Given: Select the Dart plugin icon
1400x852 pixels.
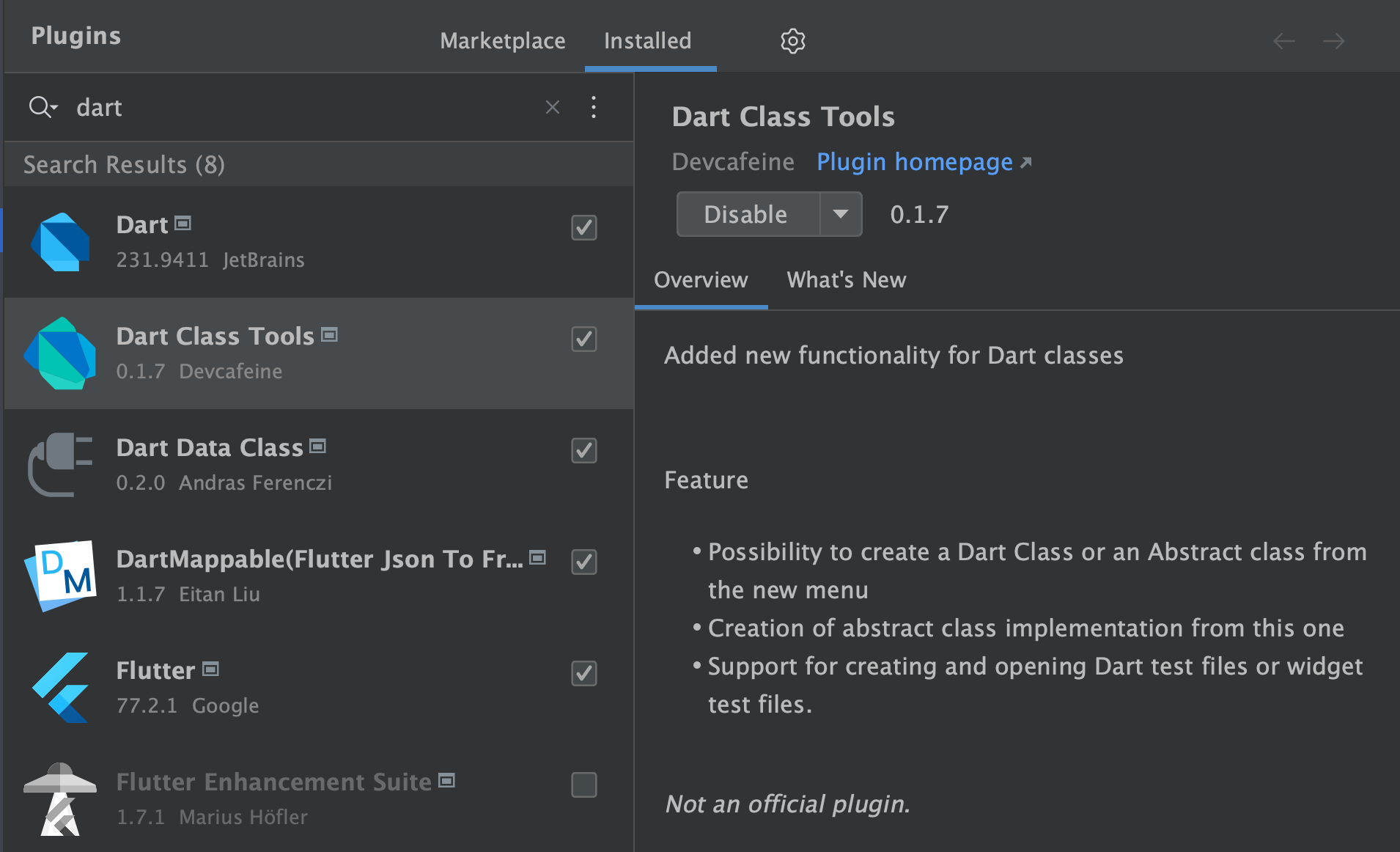Looking at the screenshot, I should pyautogui.click(x=60, y=242).
